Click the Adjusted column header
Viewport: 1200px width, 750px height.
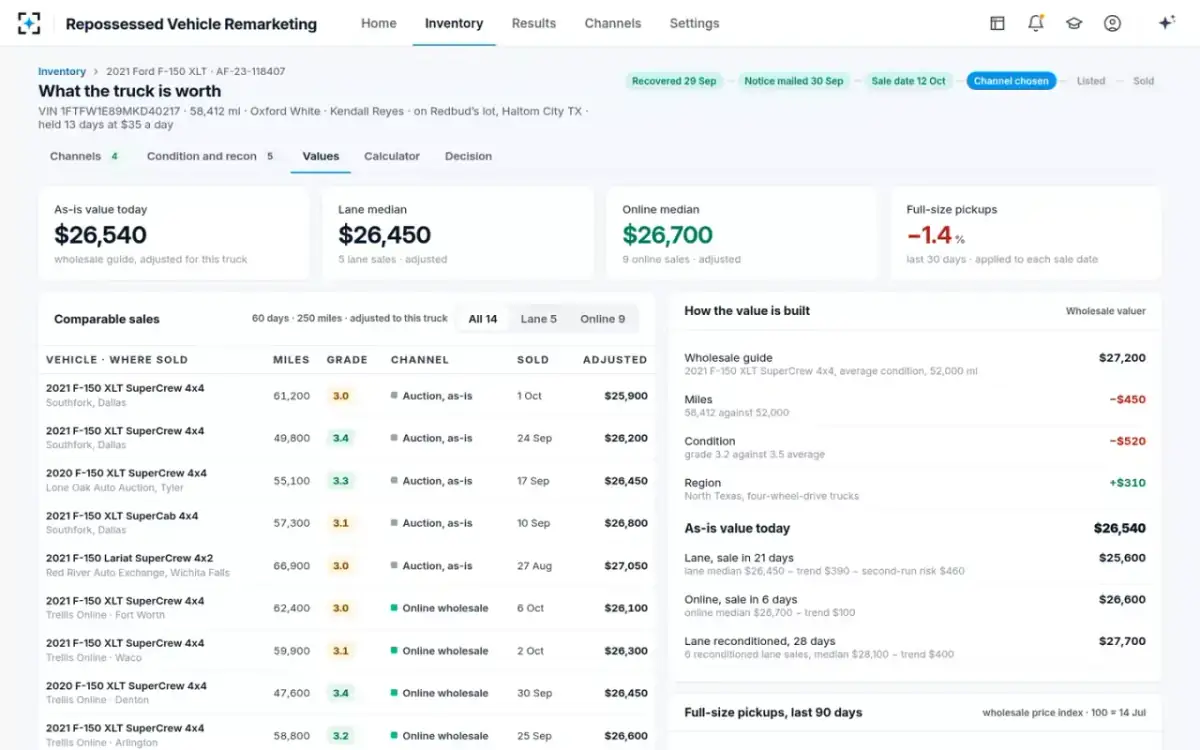[x=615, y=360]
